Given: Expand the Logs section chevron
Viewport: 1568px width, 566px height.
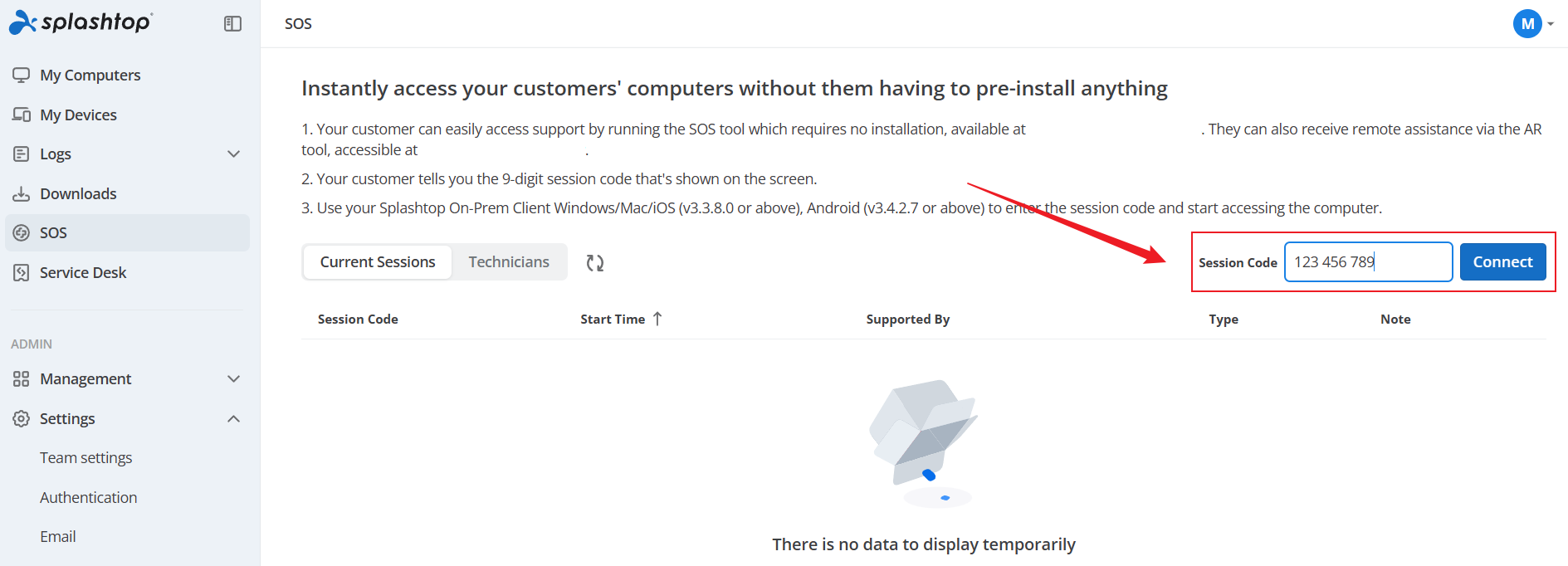Looking at the screenshot, I should [233, 154].
